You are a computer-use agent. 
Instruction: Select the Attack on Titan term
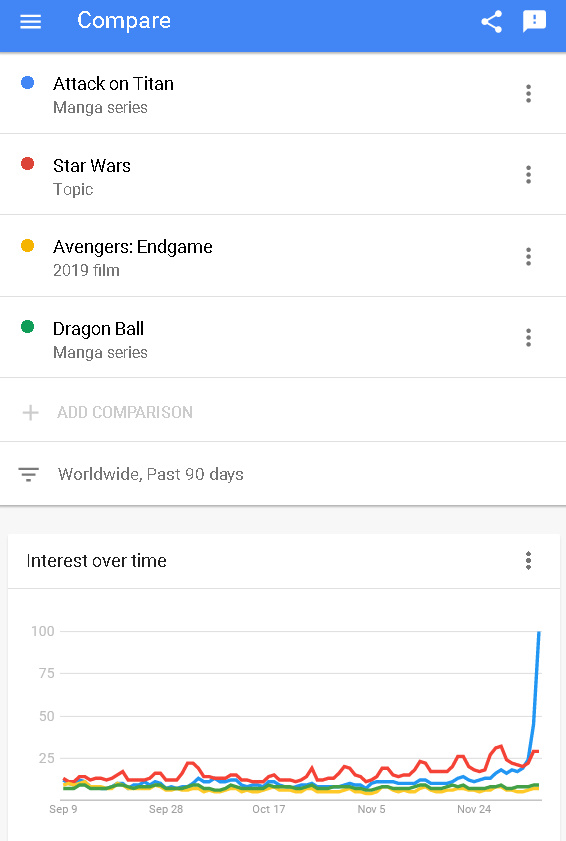coord(113,84)
